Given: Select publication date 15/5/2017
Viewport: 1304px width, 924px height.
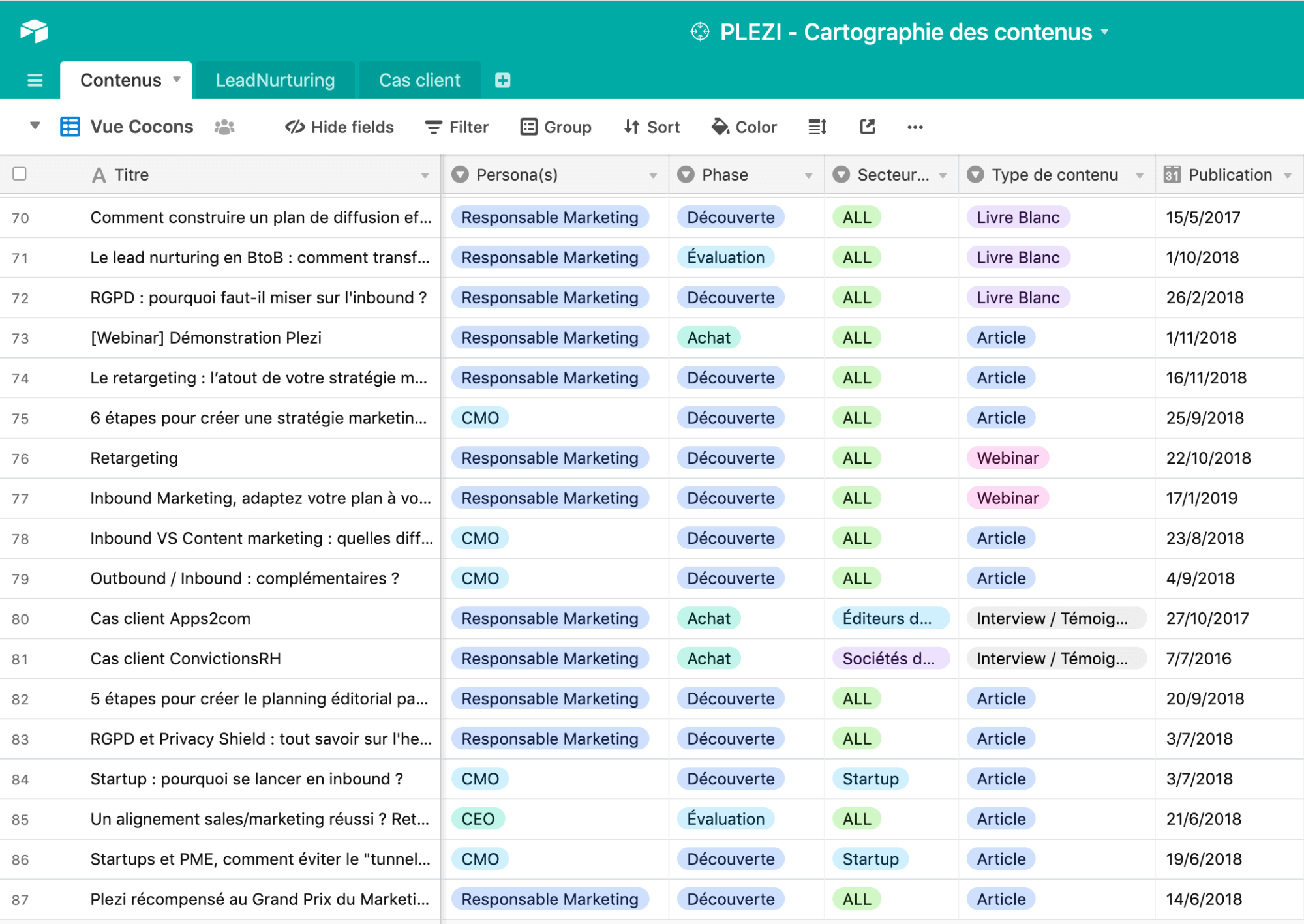Looking at the screenshot, I should tap(1203, 217).
